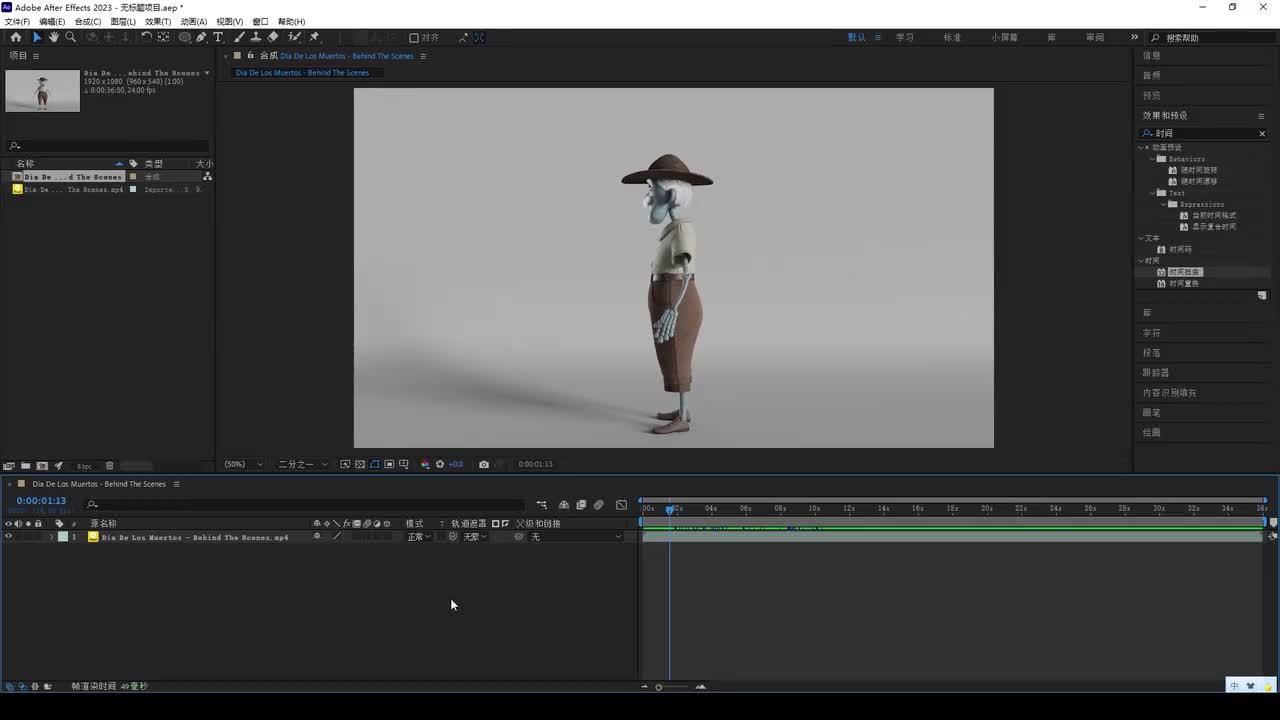Open the 50% magnification dropdown
The height and width of the screenshot is (720, 1280).
243,464
